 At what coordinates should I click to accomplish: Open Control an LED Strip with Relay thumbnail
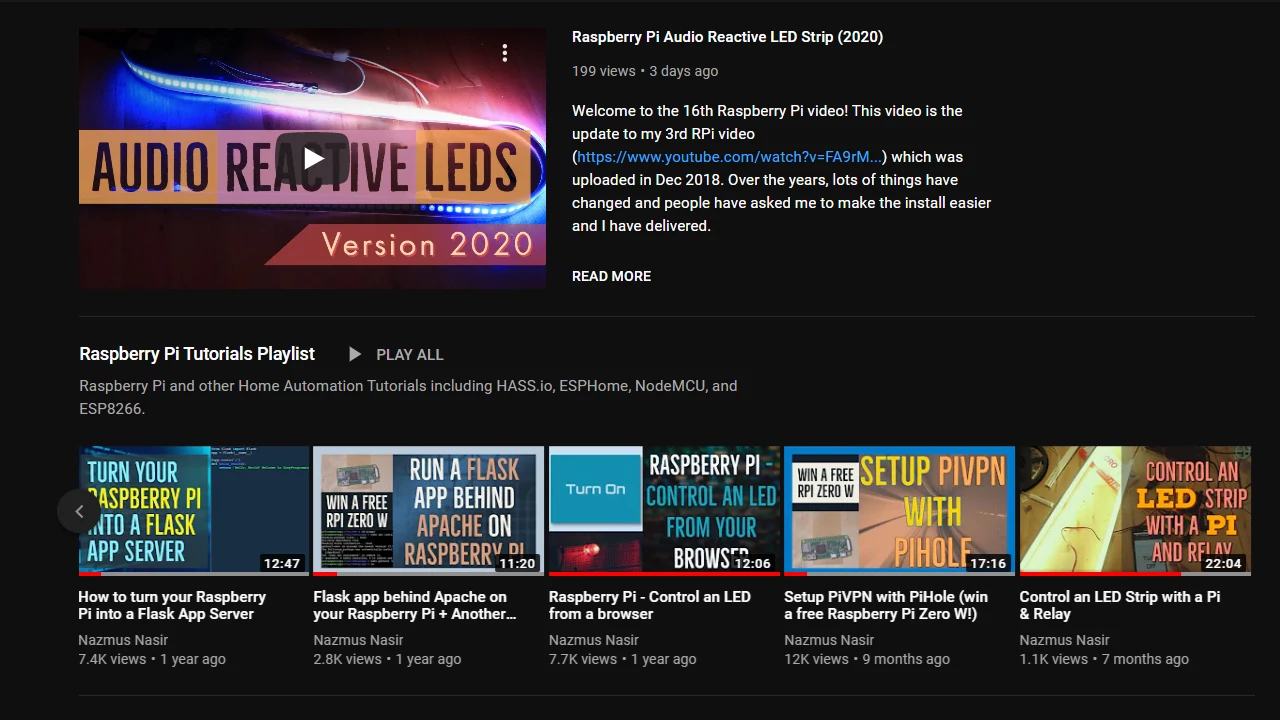(x=1135, y=510)
